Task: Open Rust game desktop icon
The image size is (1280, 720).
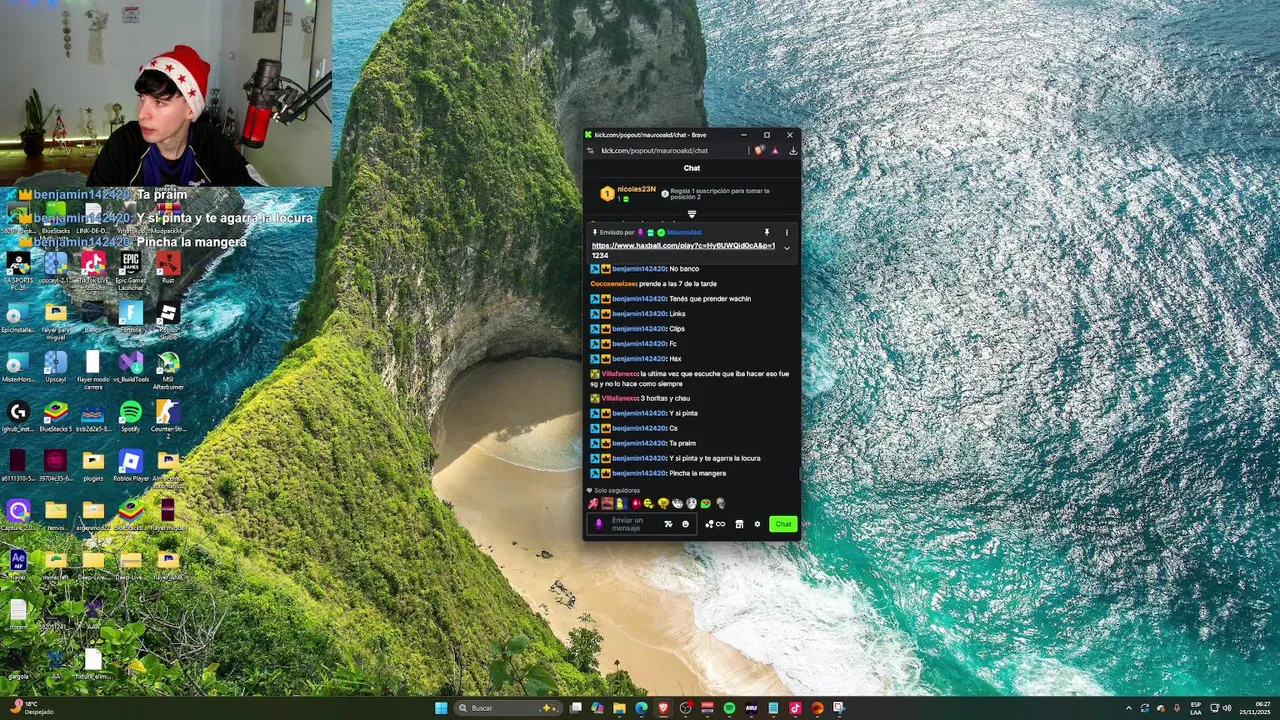Action: [168, 266]
